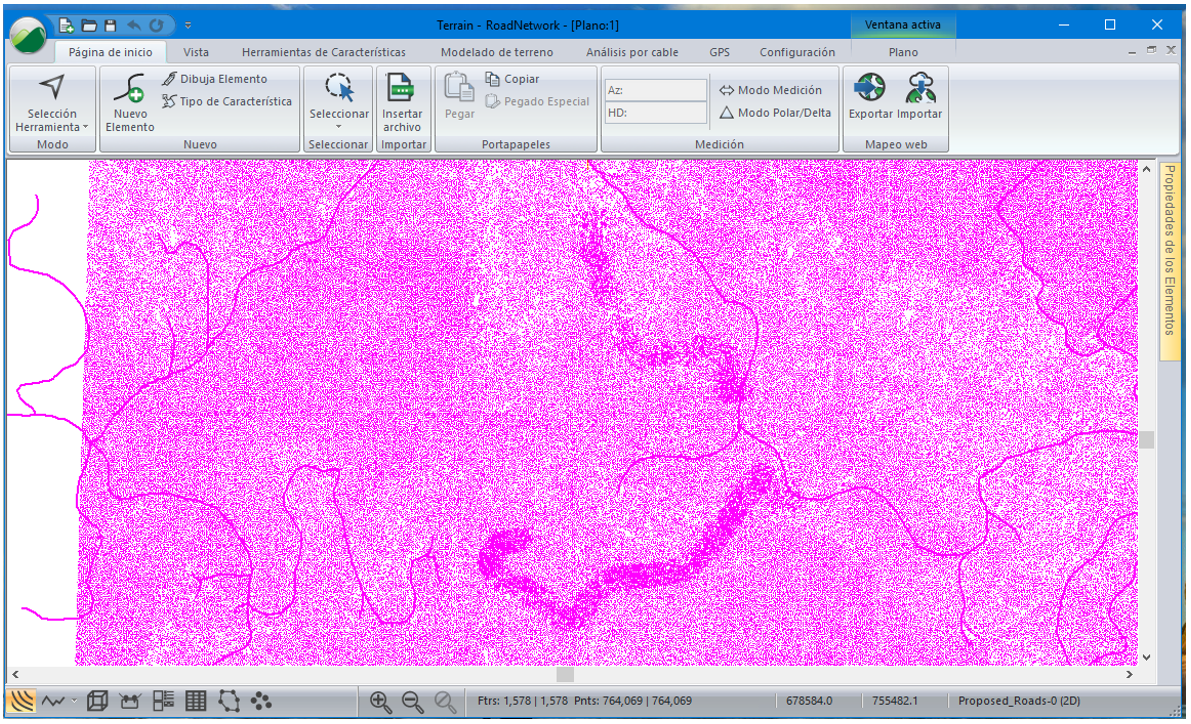Enable Modo Medición
1191x724 pixels.
click(770, 90)
